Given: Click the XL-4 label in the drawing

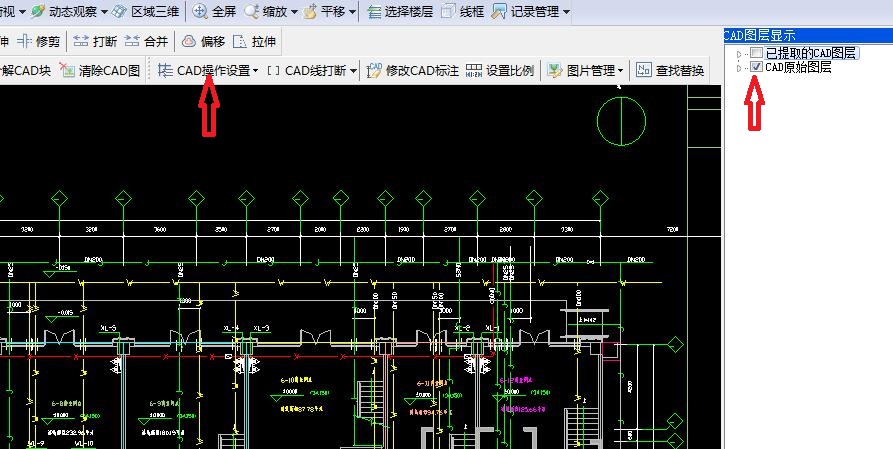Looking at the screenshot, I should (231, 328).
